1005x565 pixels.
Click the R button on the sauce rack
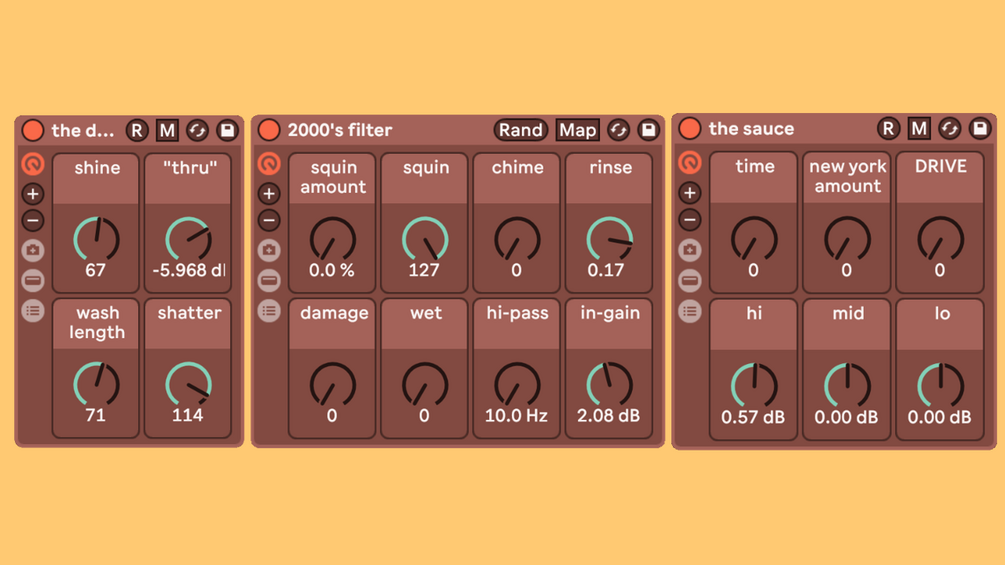[x=888, y=129]
